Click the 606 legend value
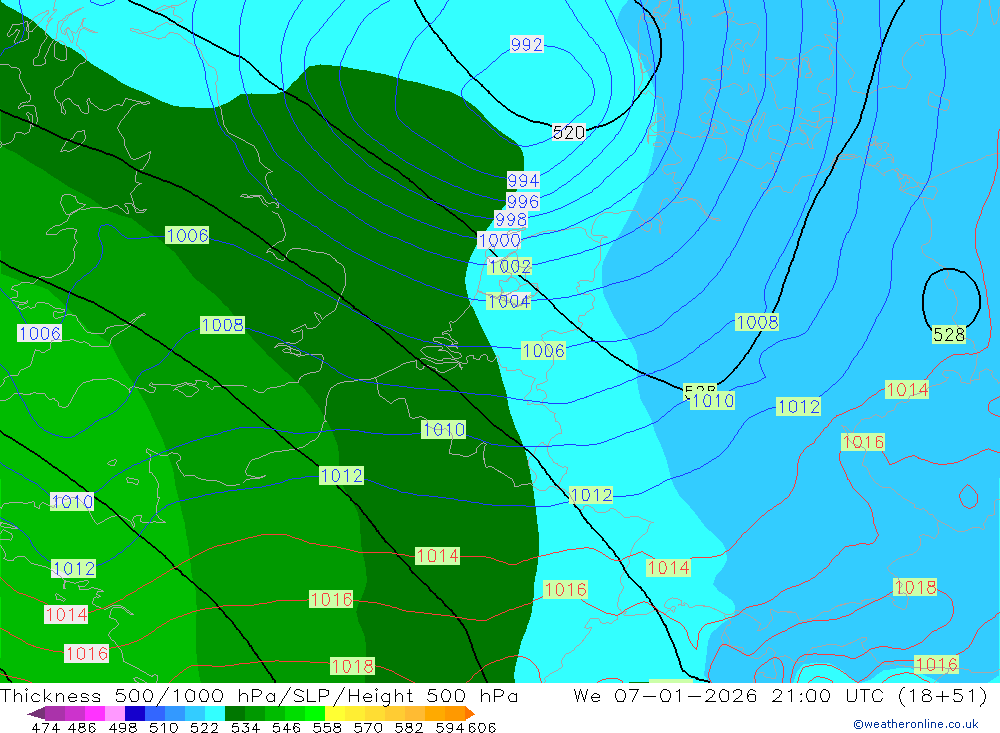 [482, 727]
